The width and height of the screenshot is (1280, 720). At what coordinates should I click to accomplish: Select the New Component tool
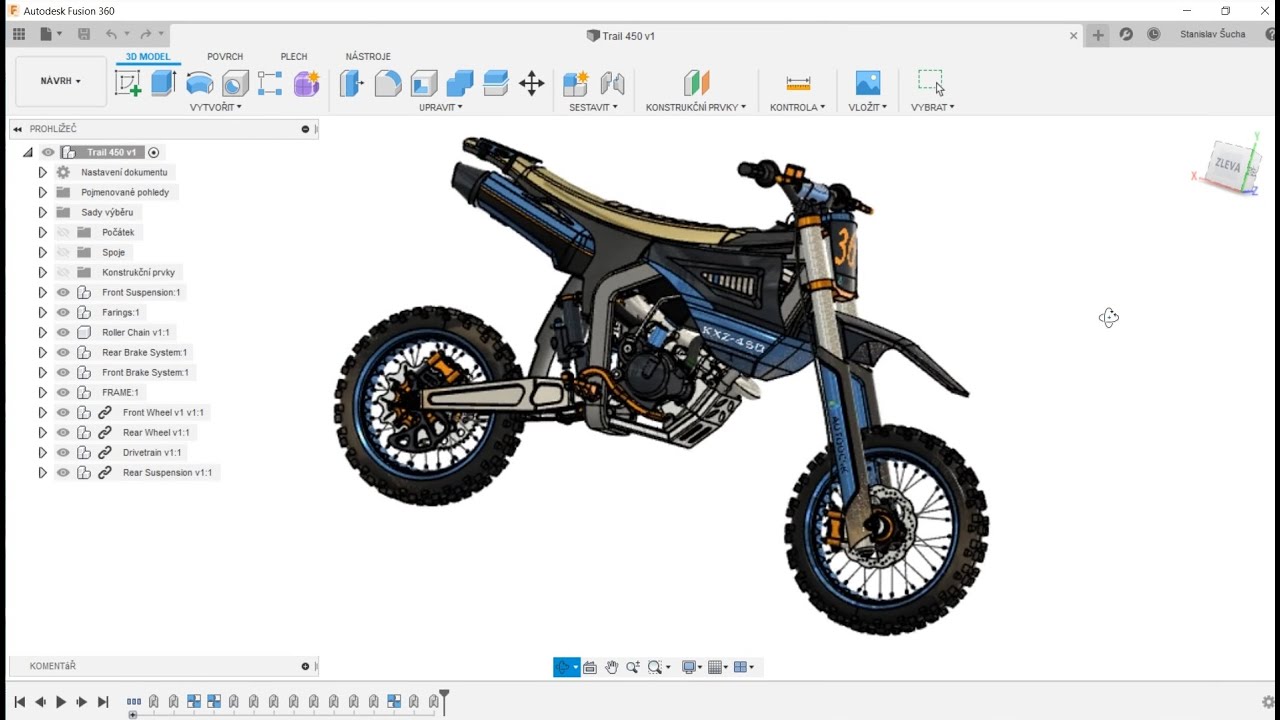(x=575, y=83)
